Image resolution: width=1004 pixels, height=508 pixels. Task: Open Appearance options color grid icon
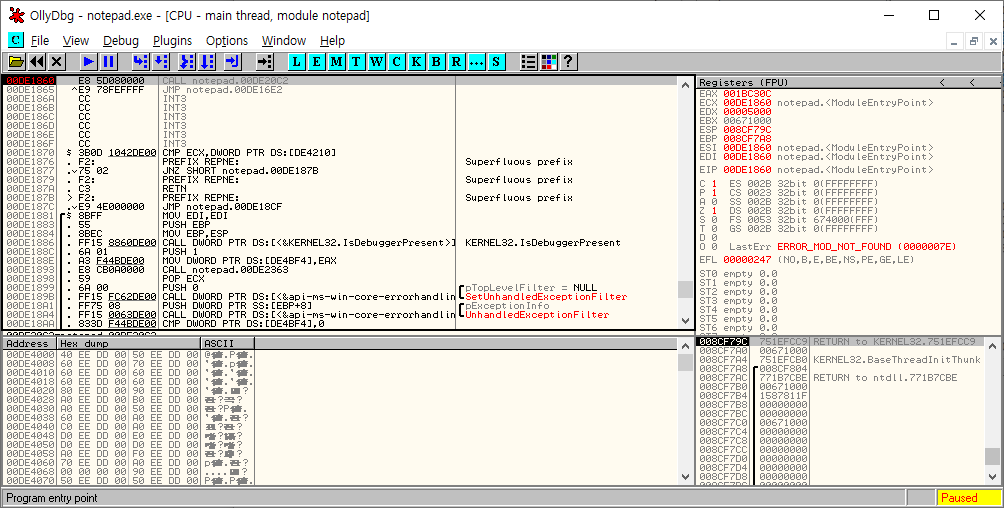click(548, 61)
